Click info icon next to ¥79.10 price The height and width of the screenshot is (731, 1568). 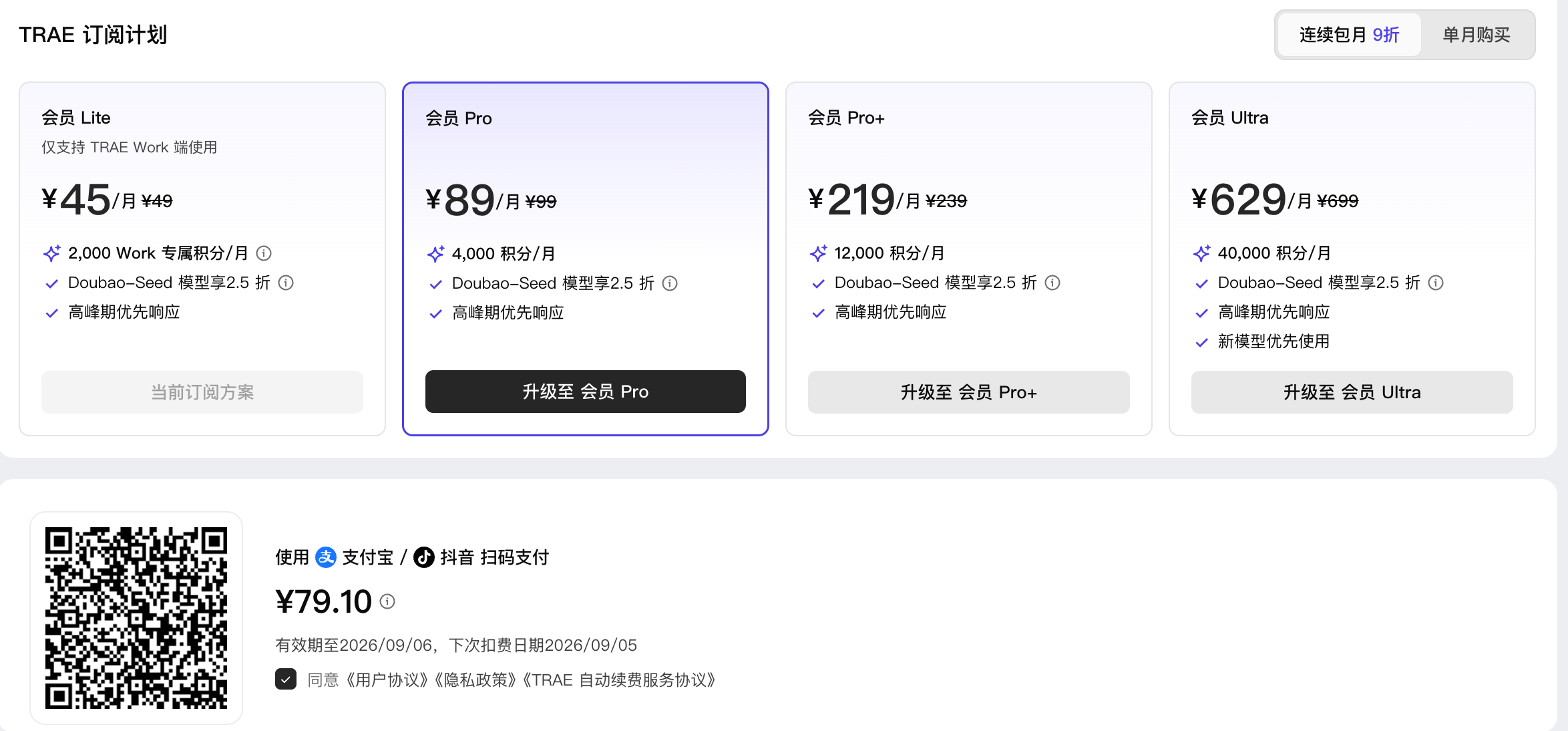click(x=387, y=601)
